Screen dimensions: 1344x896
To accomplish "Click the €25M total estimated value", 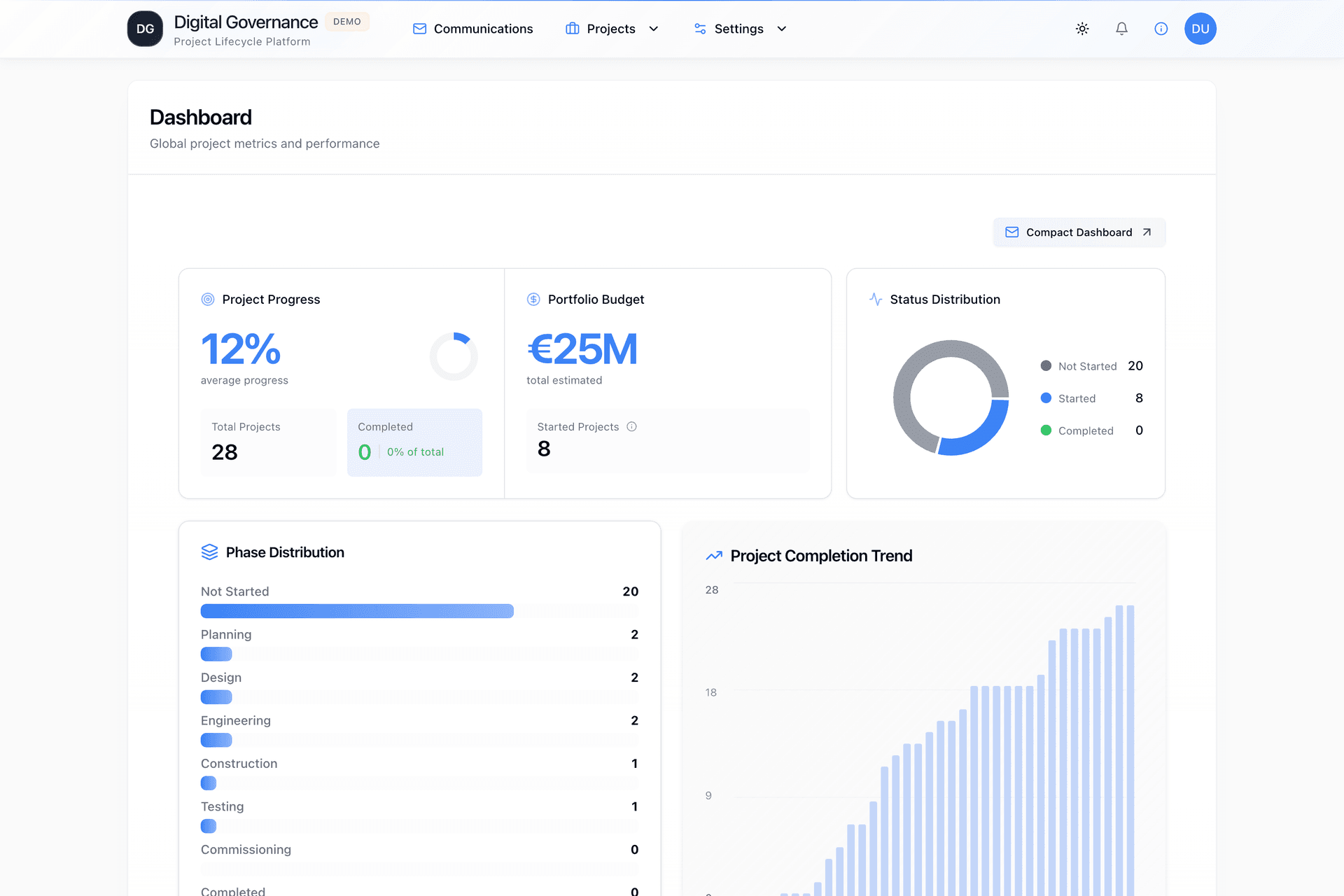I will (x=582, y=349).
